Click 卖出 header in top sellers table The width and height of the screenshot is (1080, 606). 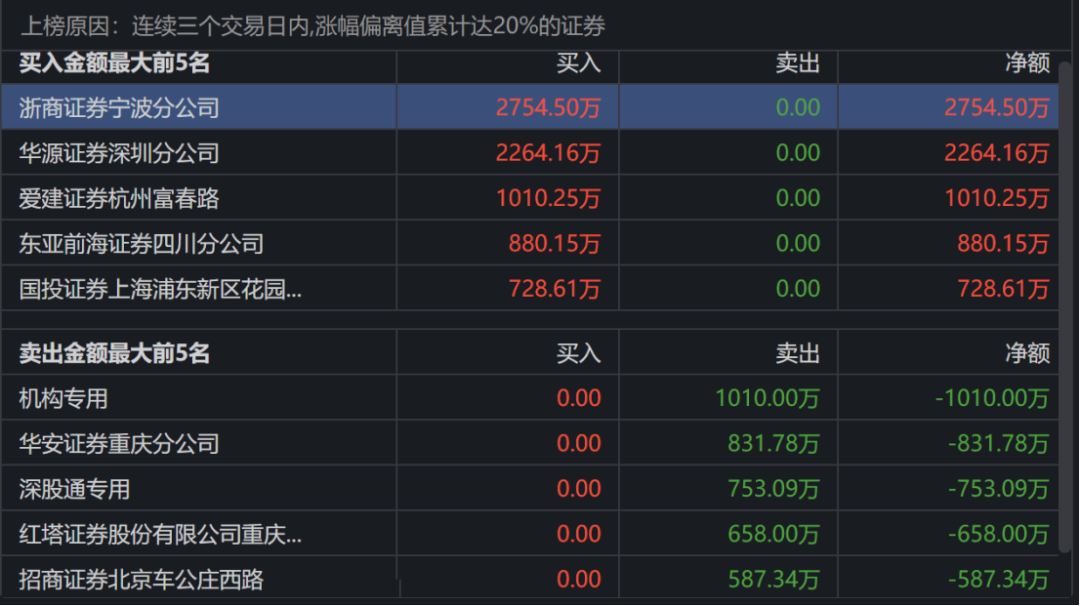click(x=798, y=354)
